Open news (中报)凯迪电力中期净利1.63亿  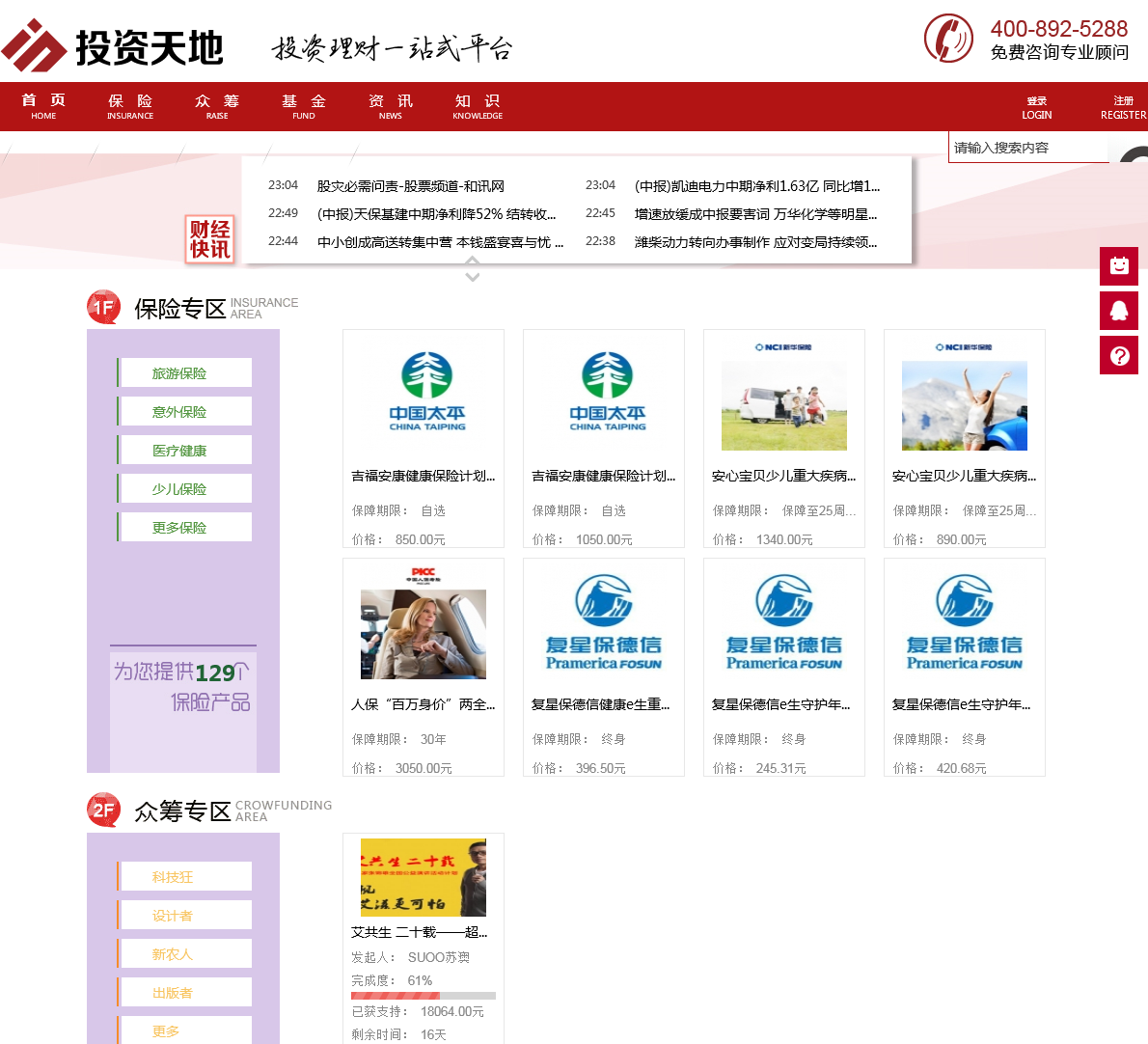pyautogui.click(x=757, y=186)
